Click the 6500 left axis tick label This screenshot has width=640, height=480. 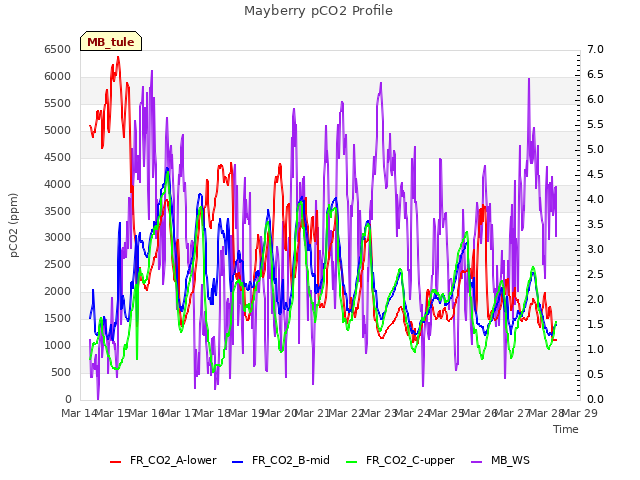tap(58, 49)
